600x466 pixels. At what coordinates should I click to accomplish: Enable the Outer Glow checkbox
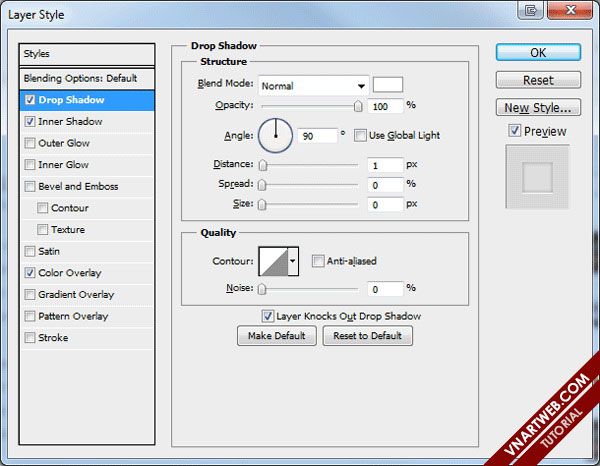pyautogui.click(x=30, y=143)
